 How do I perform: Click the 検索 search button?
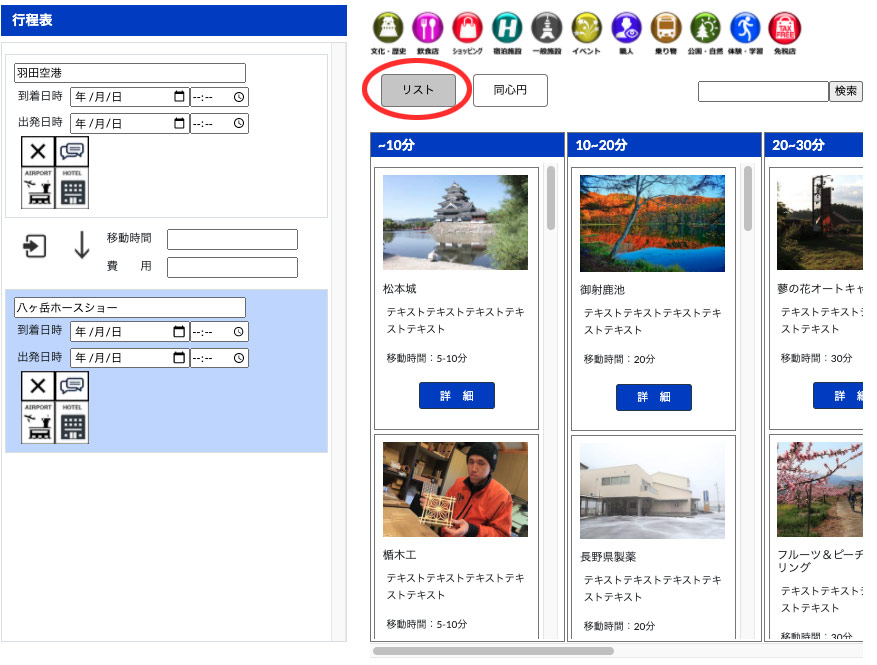click(845, 91)
